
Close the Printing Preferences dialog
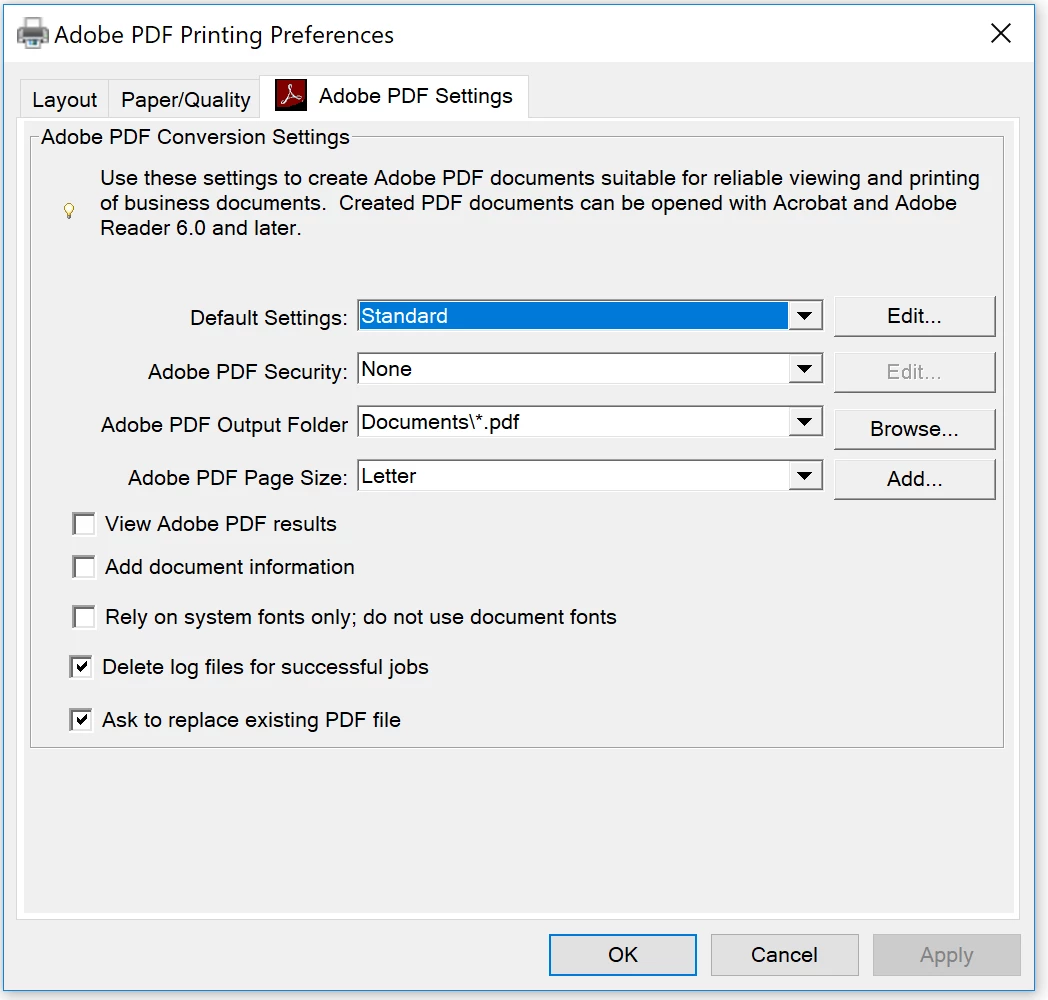pos(1001,33)
